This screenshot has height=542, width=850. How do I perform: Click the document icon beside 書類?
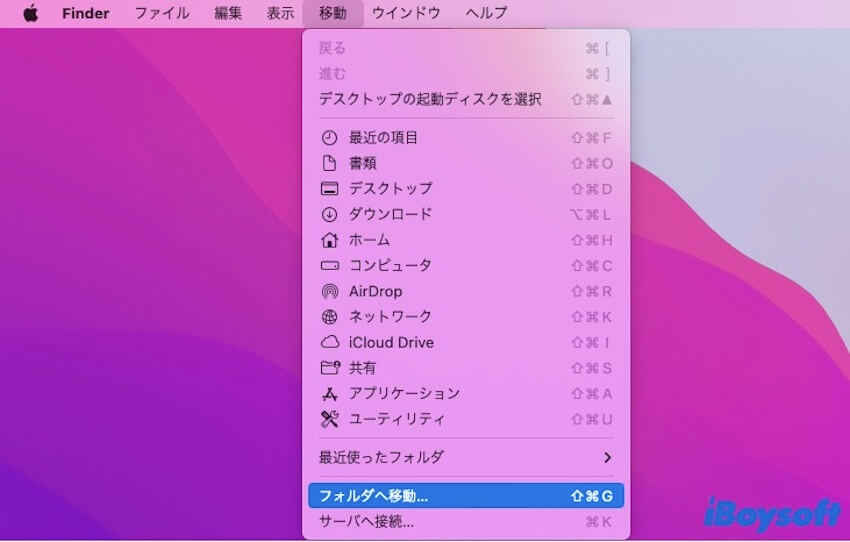tap(329, 163)
